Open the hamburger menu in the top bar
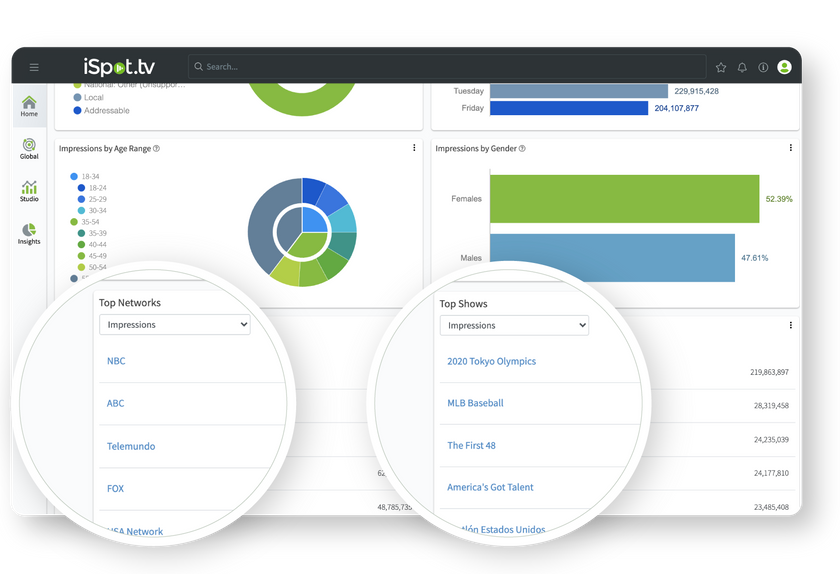 [x=34, y=67]
